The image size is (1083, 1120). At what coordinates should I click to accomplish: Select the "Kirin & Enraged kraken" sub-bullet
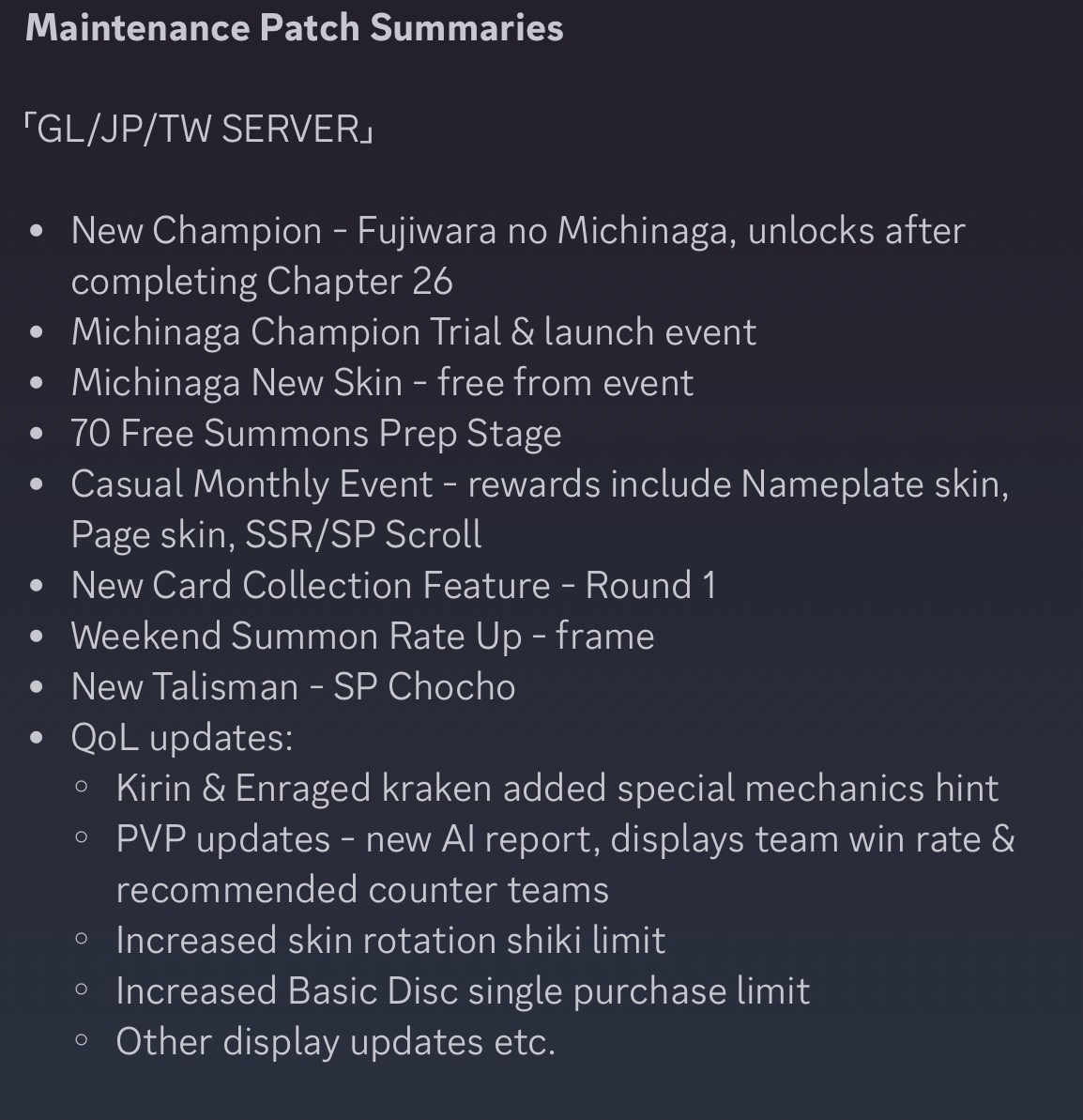tap(557, 789)
